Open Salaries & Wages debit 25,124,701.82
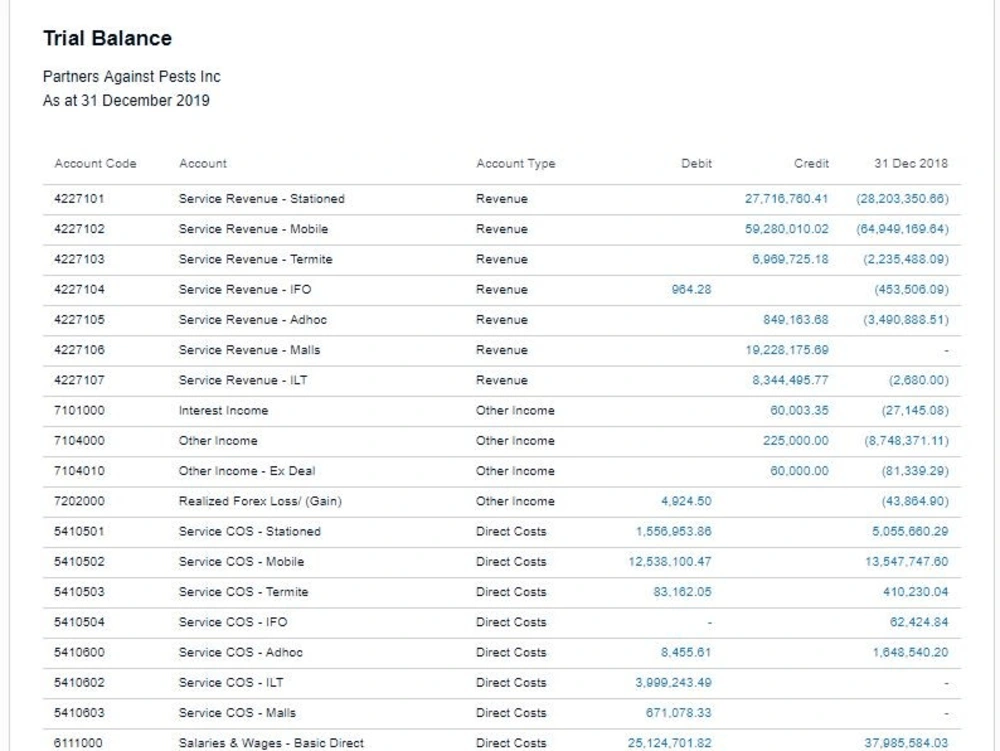1000x751 pixels. 670,743
